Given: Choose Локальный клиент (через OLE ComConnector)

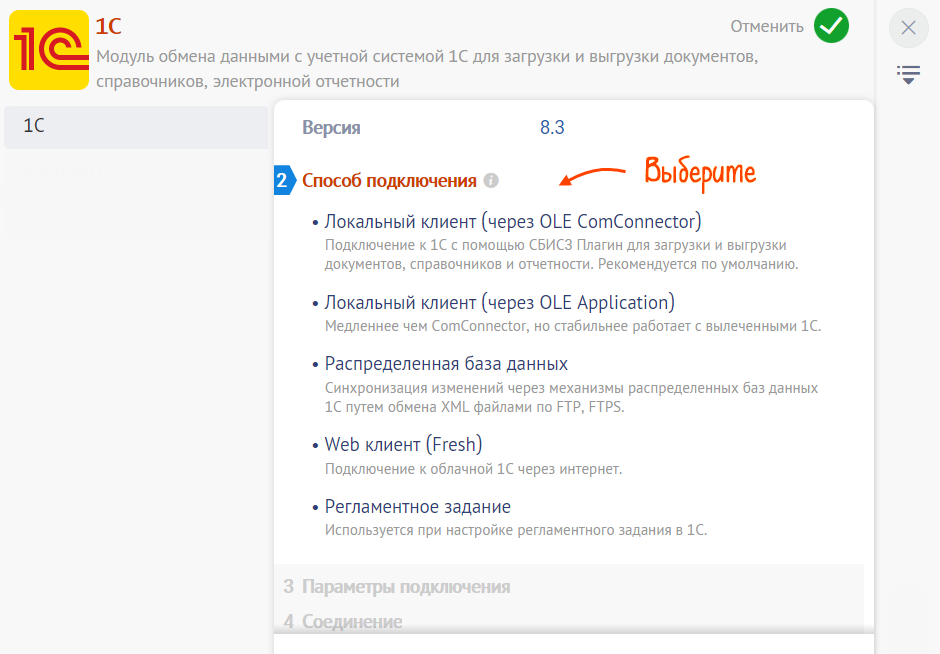Looking at the screenshot, I should [513, 221].
